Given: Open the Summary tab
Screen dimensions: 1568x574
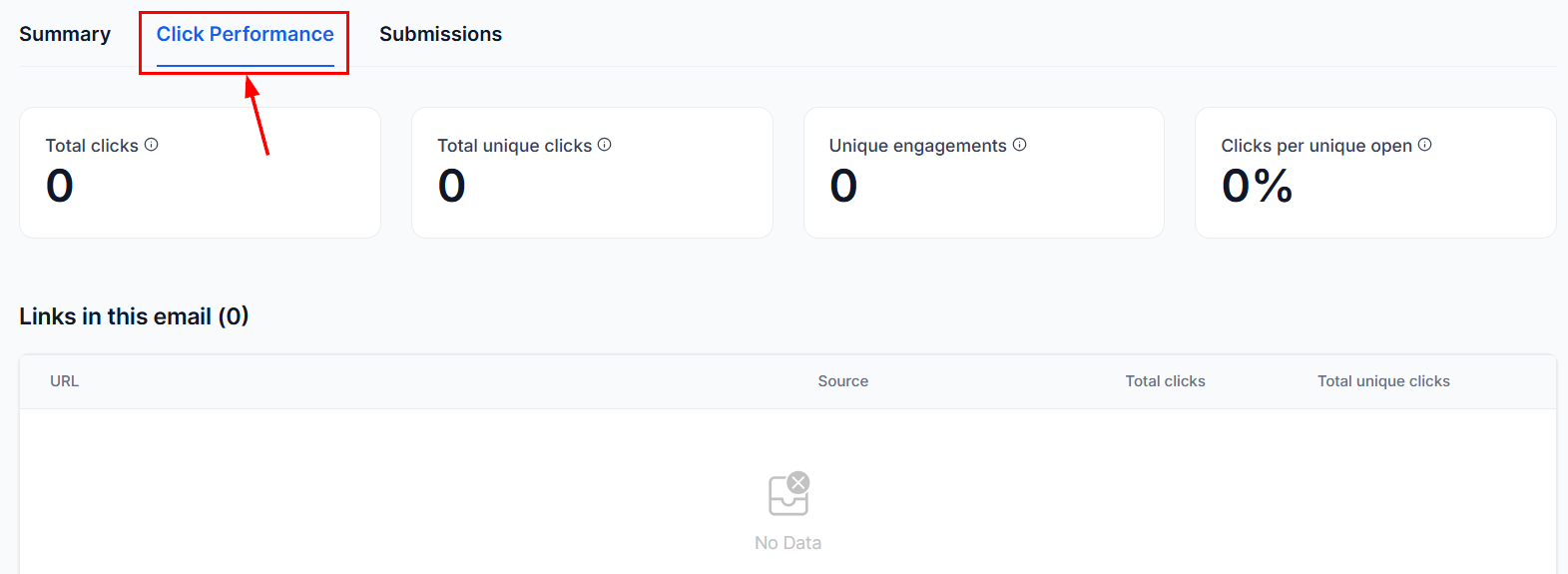Looking at the screenshot, I should tap(65, 34).
